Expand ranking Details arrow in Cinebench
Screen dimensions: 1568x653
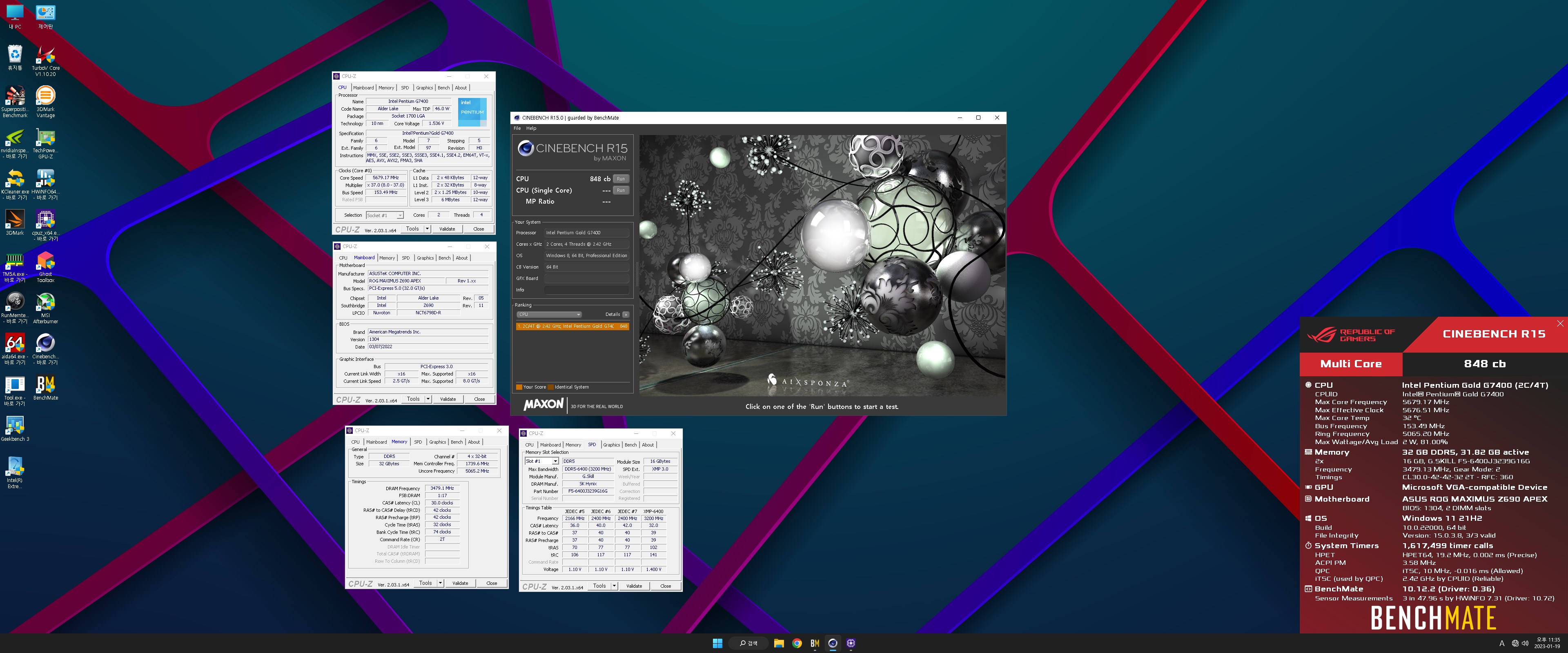tap(626, 315)
